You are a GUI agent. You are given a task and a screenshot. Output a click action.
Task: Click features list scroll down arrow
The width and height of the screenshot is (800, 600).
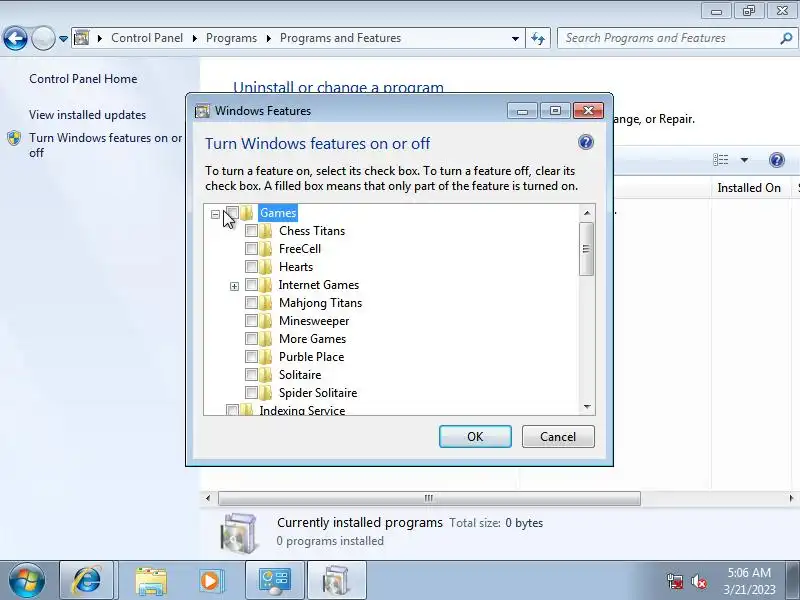point(587,407)
